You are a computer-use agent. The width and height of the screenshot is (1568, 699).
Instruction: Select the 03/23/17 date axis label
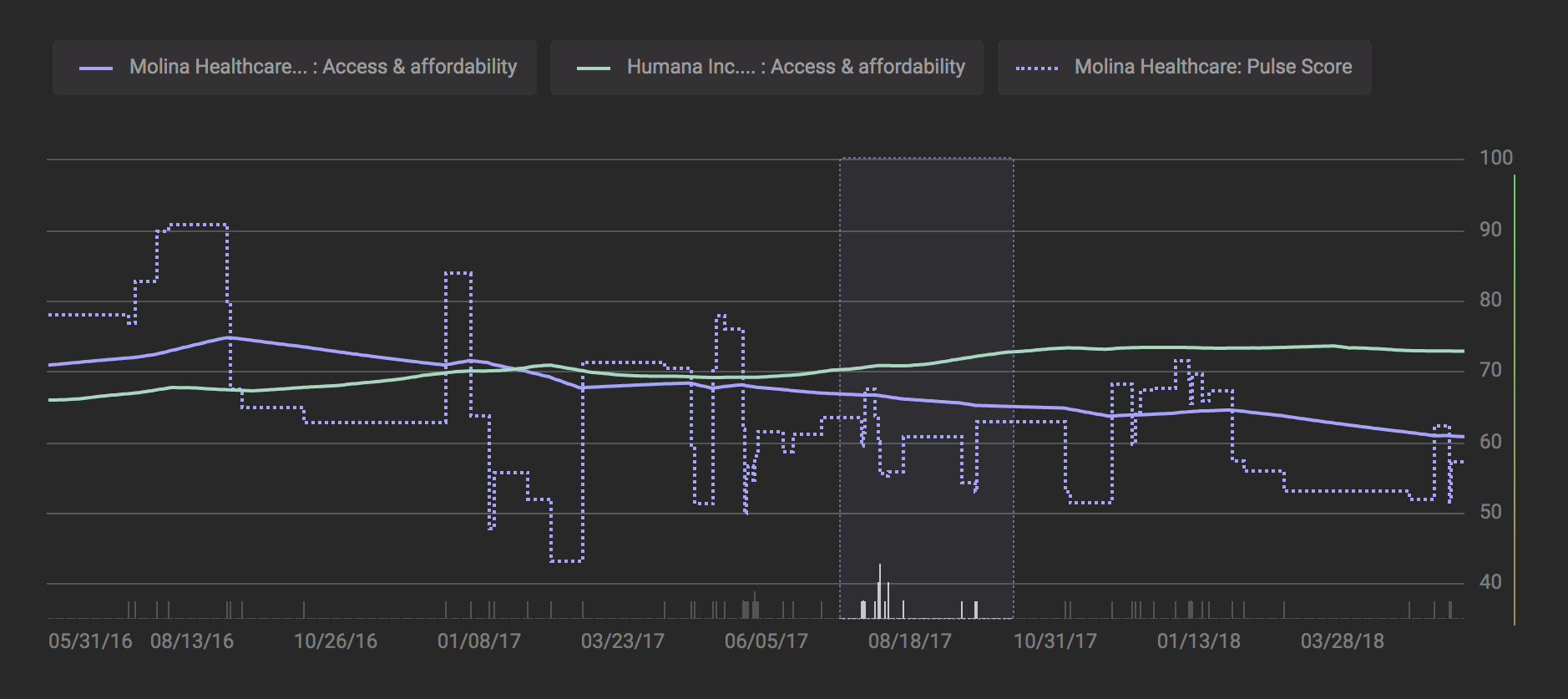coord(623,641)
